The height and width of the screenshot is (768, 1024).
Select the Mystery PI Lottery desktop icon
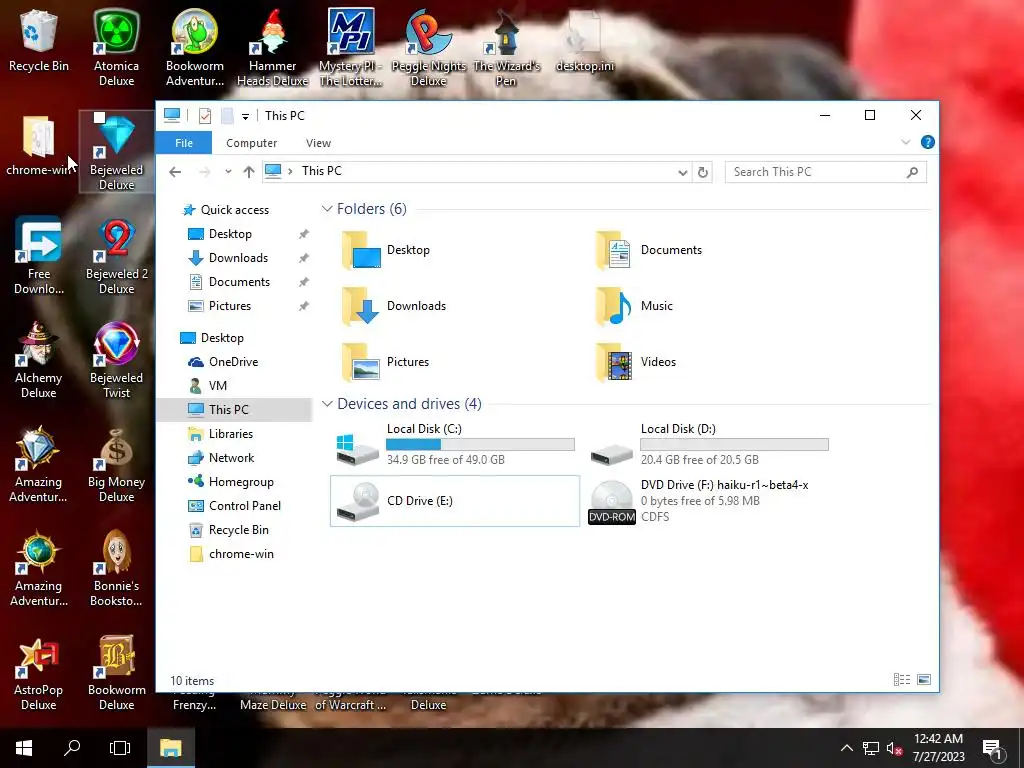(x=351, y=48)
